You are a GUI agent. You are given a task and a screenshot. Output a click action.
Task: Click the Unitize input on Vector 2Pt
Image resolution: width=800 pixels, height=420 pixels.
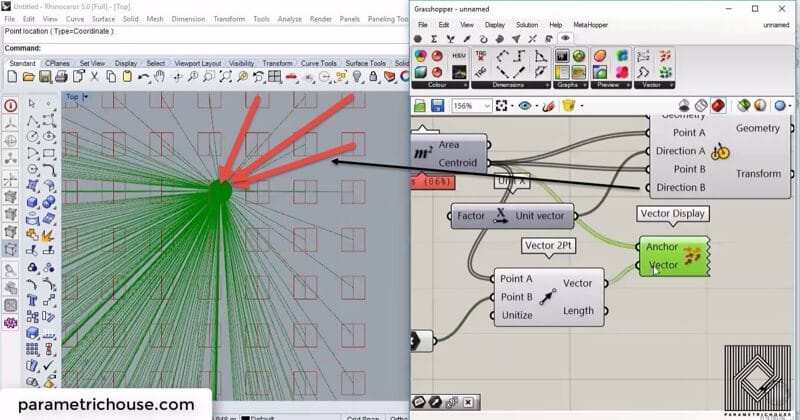point(517,315)
